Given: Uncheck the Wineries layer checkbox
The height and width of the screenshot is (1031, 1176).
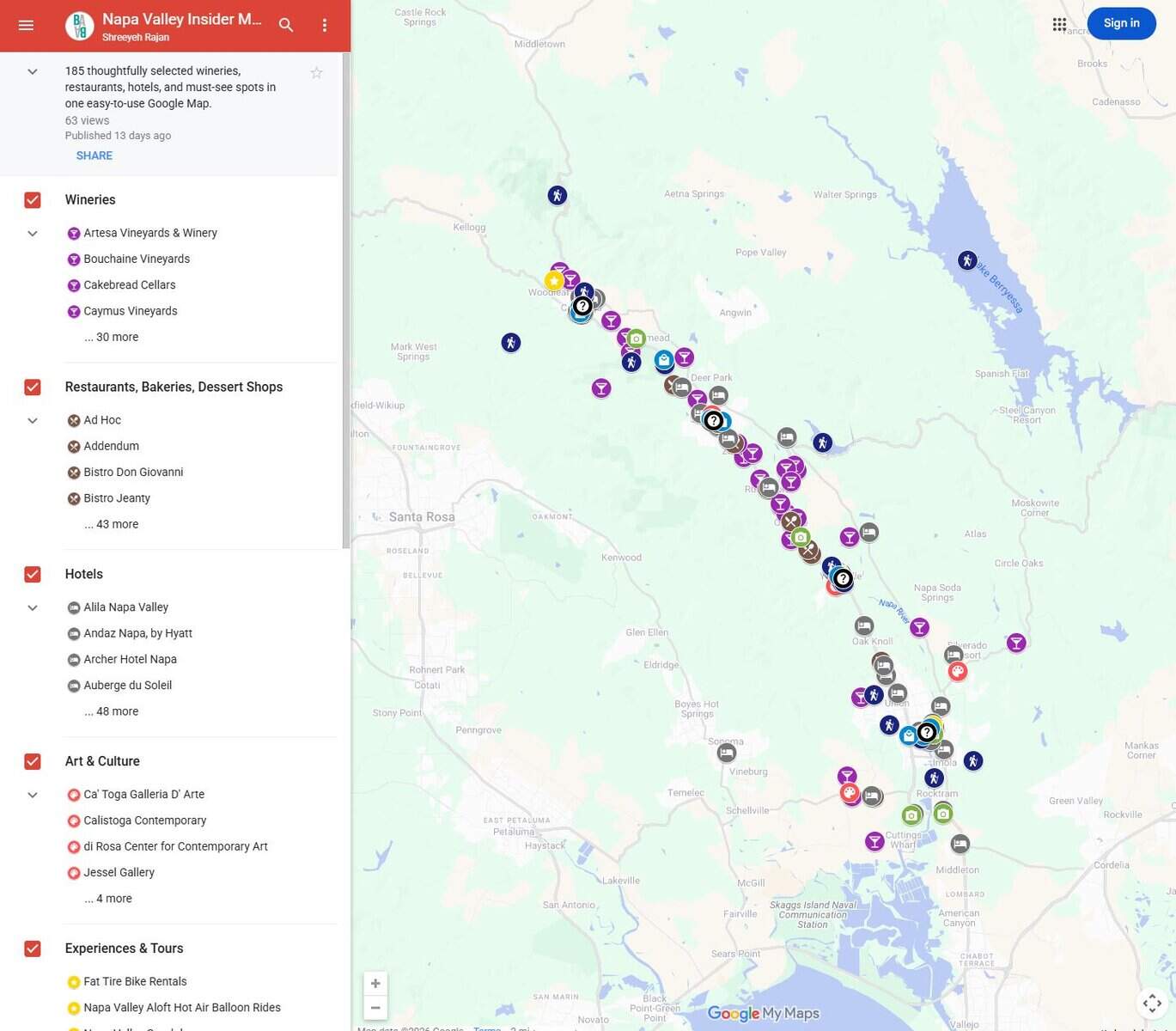Looking at the screenshot, I should [33, 200].
